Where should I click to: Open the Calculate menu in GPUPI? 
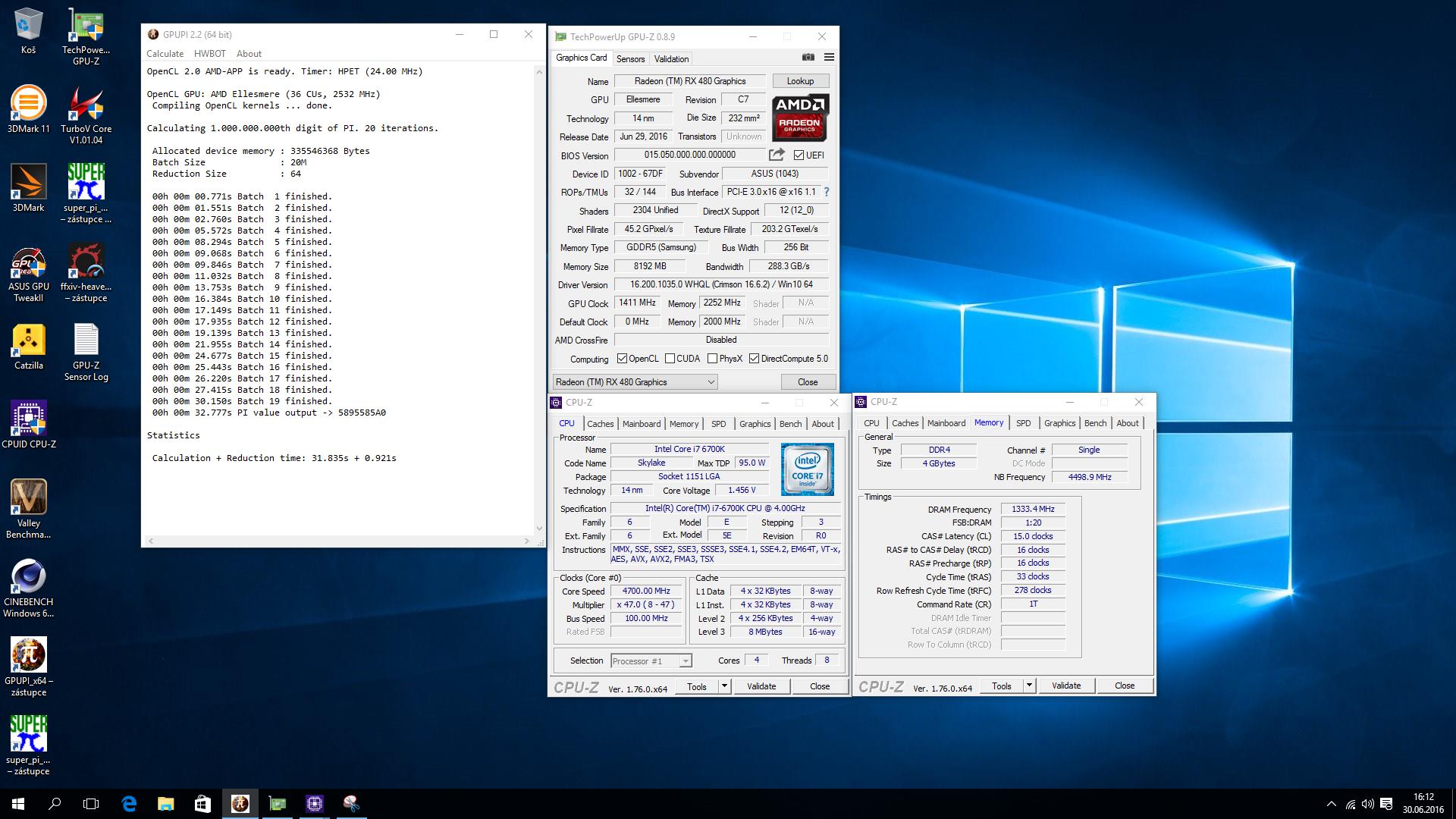point(165,54)
